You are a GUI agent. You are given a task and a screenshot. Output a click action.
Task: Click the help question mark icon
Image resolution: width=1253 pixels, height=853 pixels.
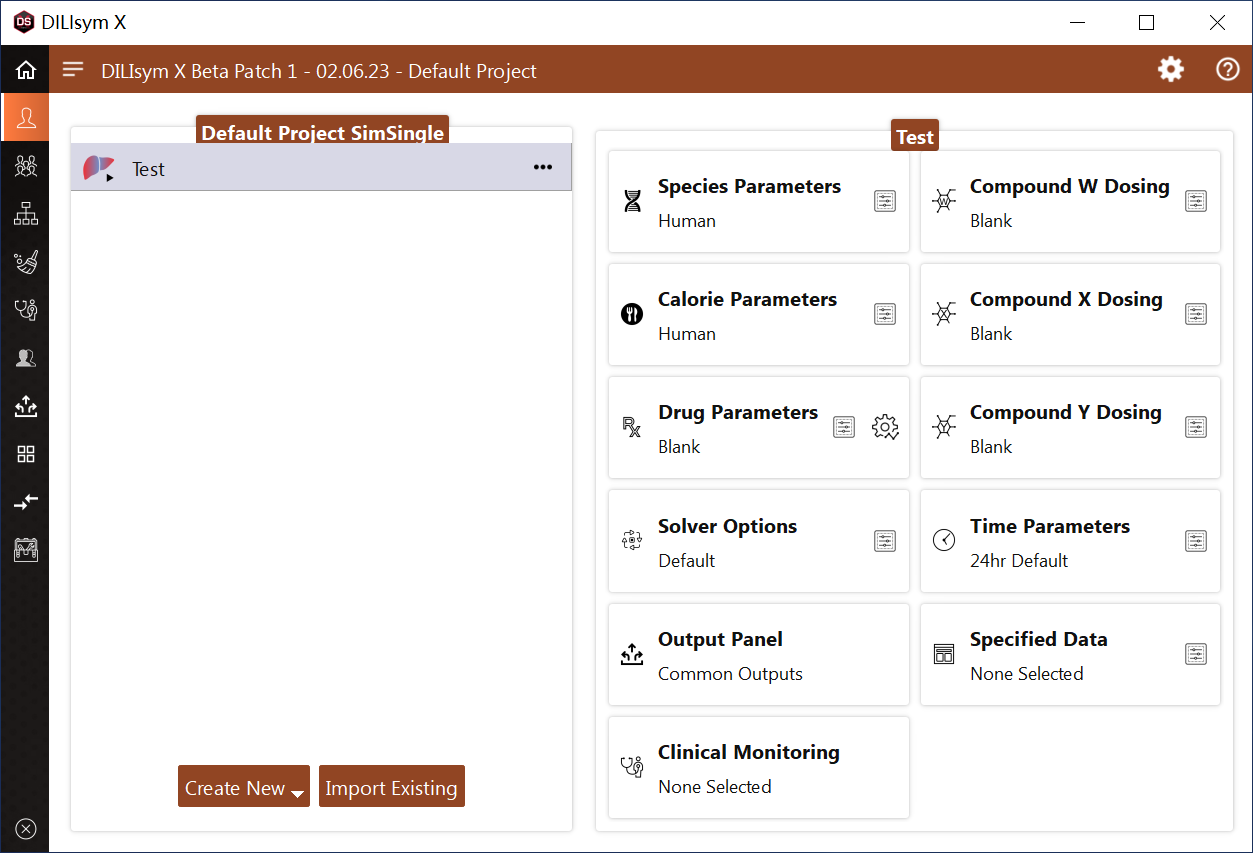click(x=1227, y=70)
